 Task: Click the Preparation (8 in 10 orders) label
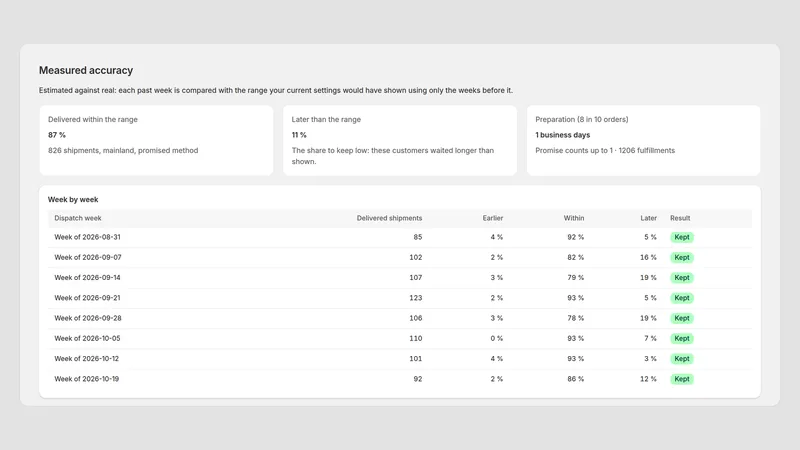[x=582, y=119]
